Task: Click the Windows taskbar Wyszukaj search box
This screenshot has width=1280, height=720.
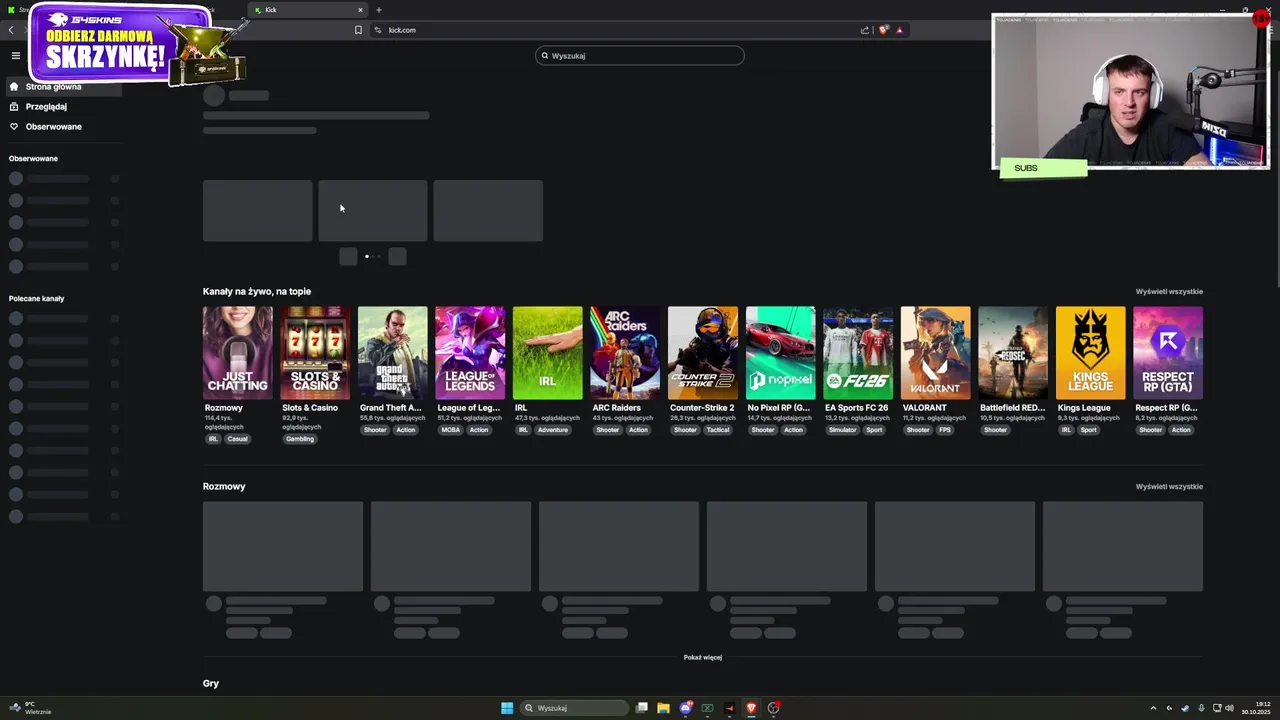Action: point(574,708)
